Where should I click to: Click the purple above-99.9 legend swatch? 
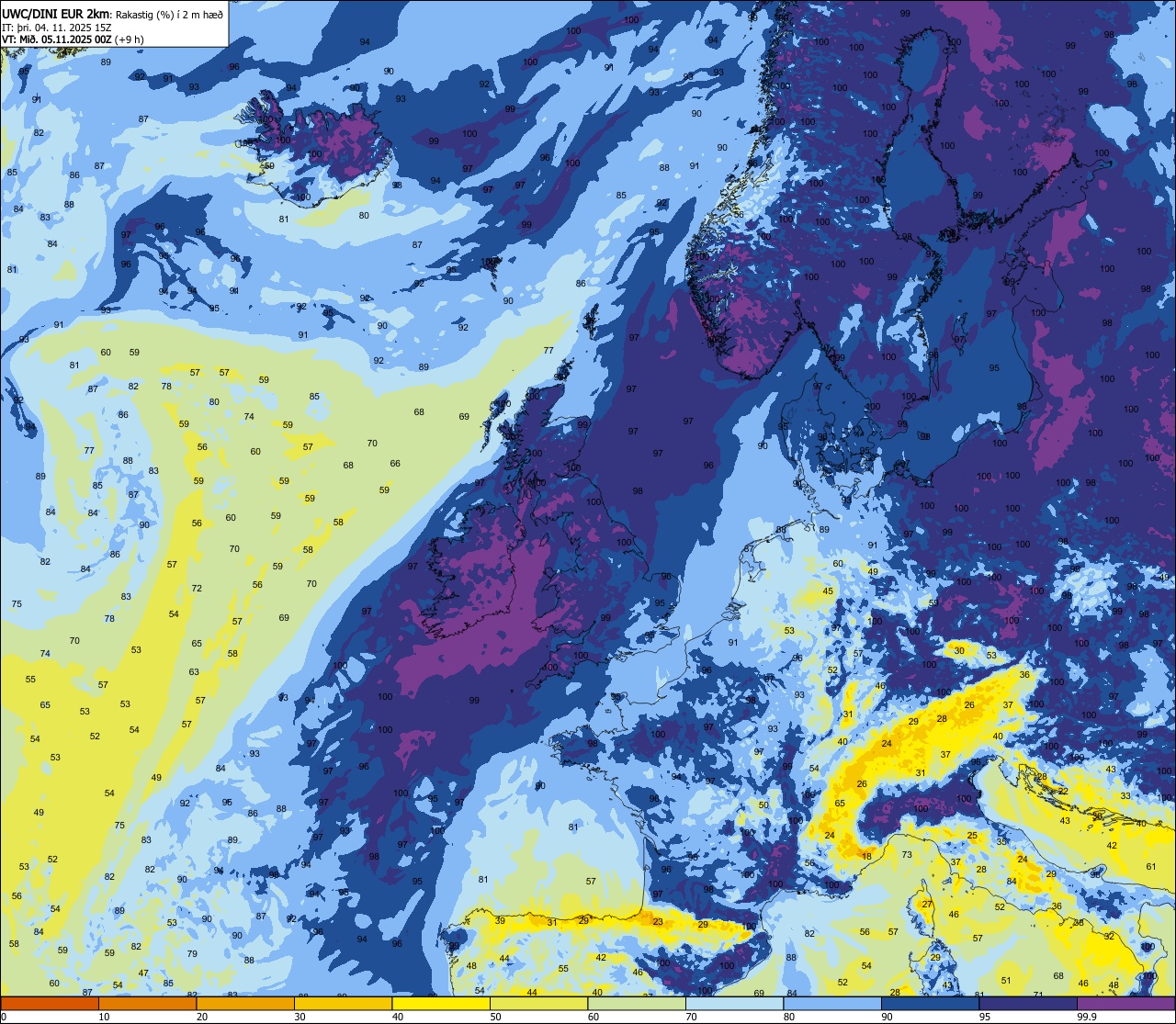point(1125,1004)
